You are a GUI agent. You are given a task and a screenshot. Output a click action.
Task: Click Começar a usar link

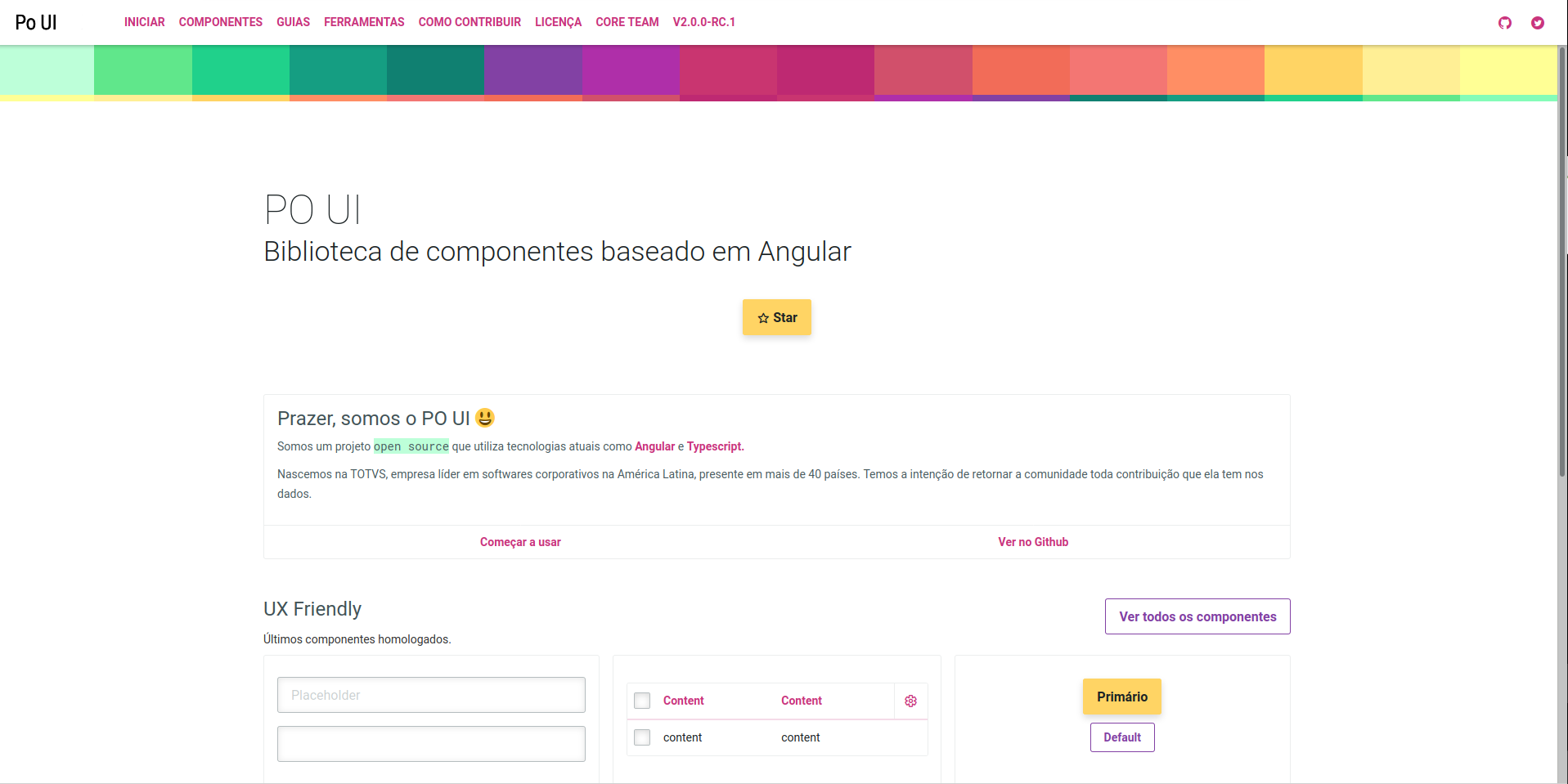point(520,542)
